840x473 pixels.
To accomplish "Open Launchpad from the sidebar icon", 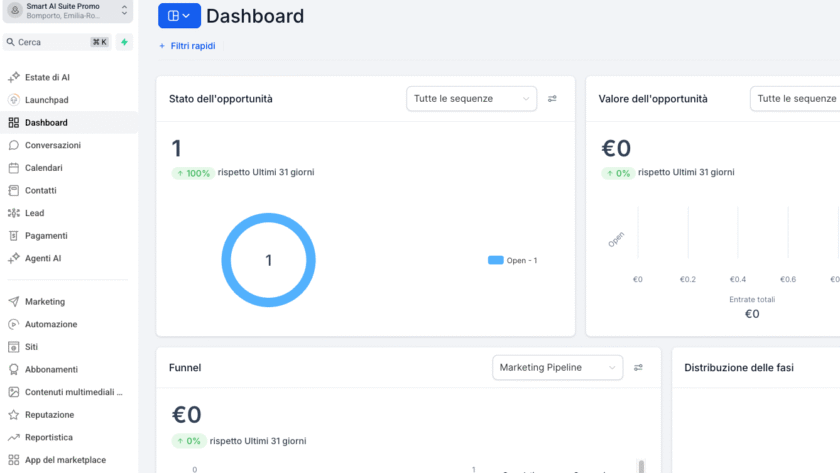I will point(14,100).
